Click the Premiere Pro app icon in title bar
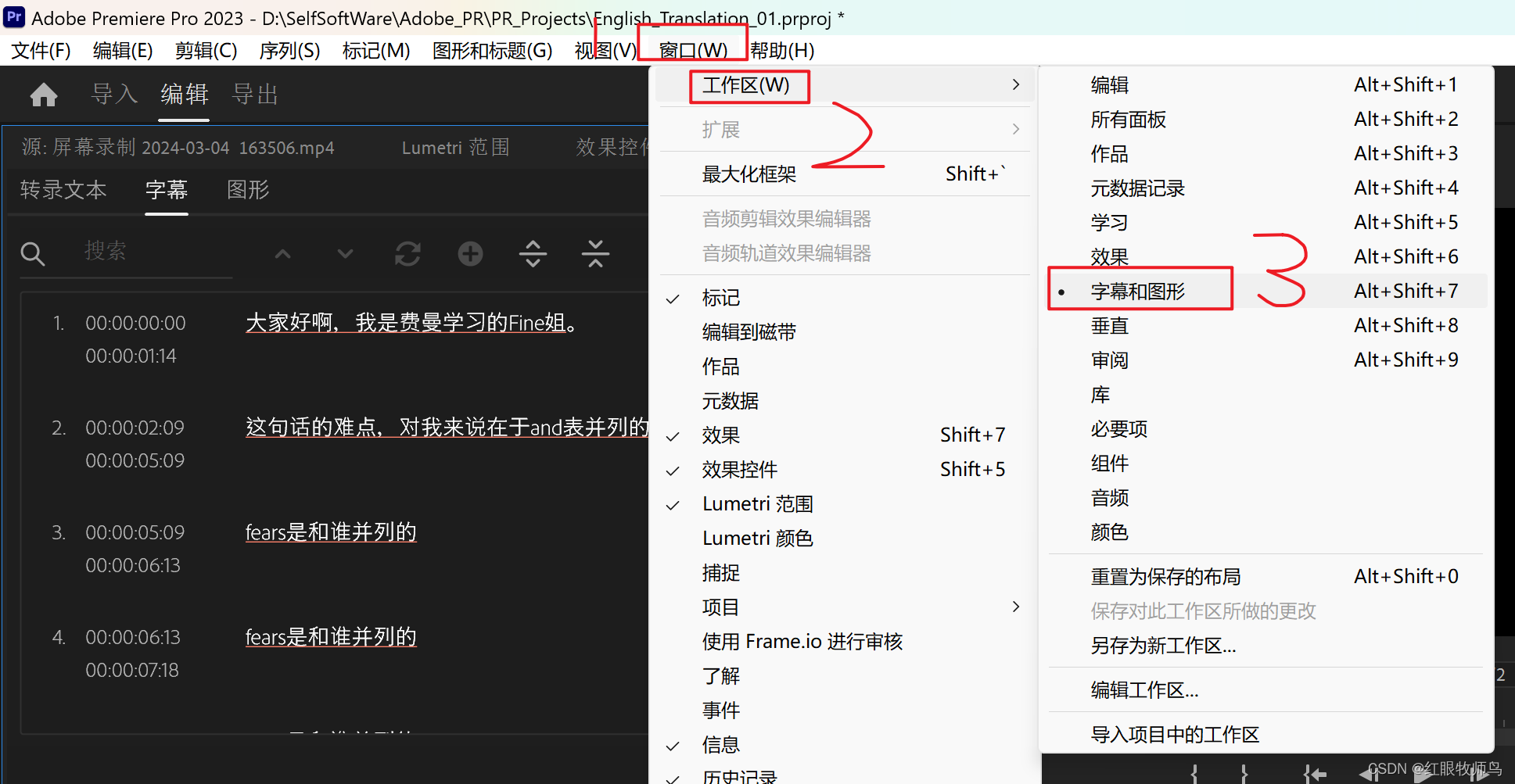Screen dimensions: 1515x784 (14, 16)
